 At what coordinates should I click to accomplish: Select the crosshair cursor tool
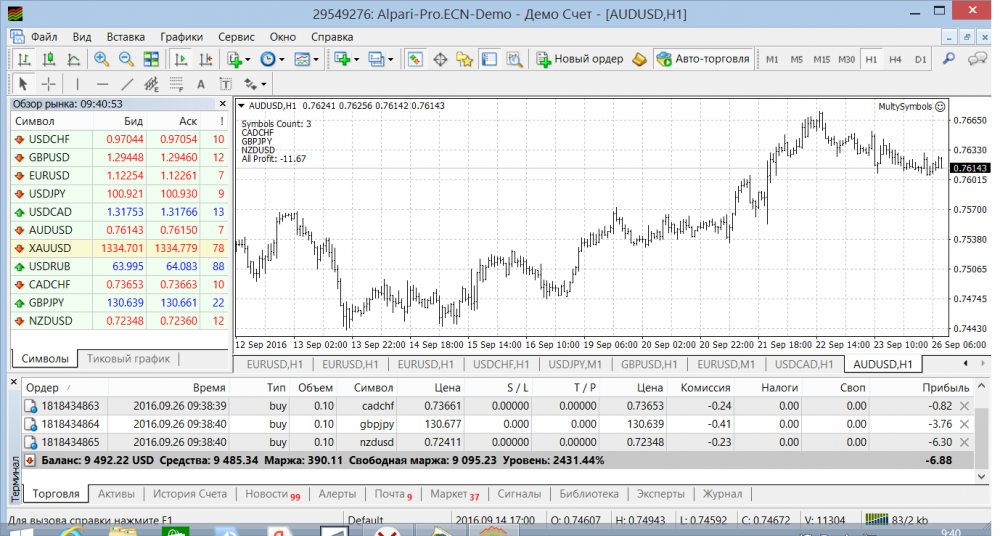47,84
